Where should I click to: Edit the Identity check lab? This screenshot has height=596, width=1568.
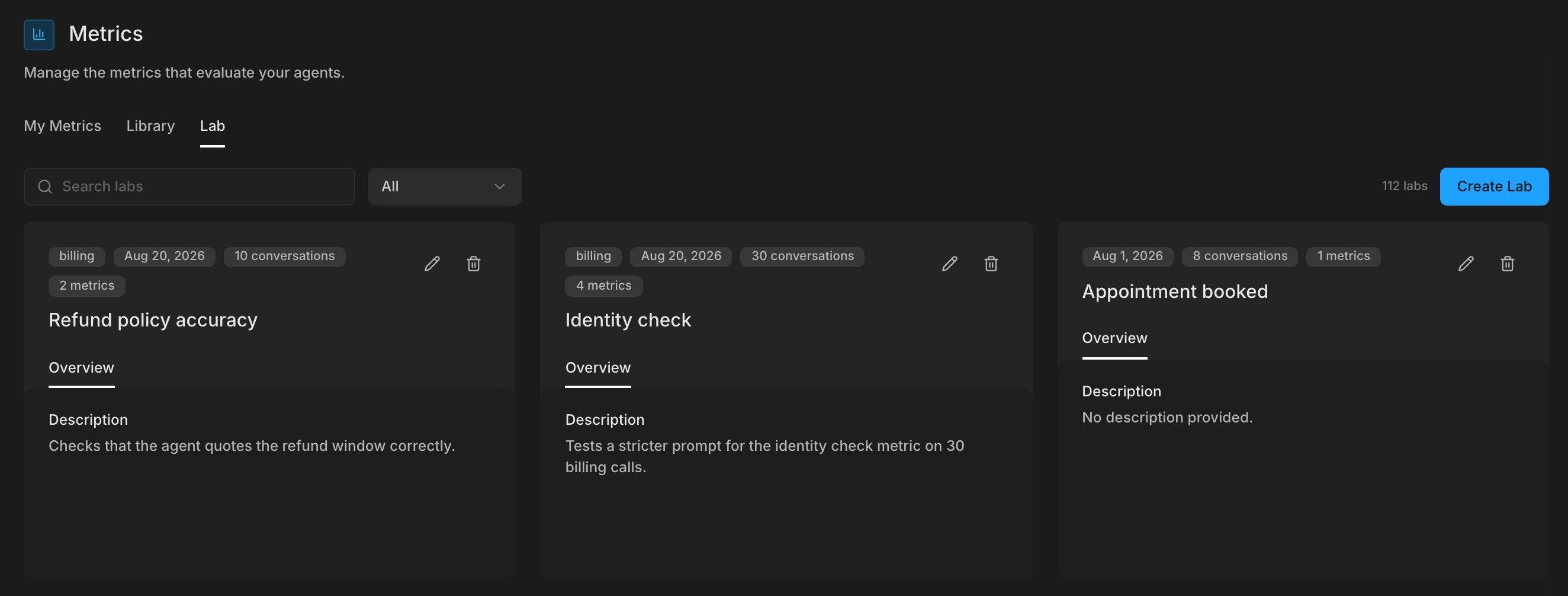[950, 264]
